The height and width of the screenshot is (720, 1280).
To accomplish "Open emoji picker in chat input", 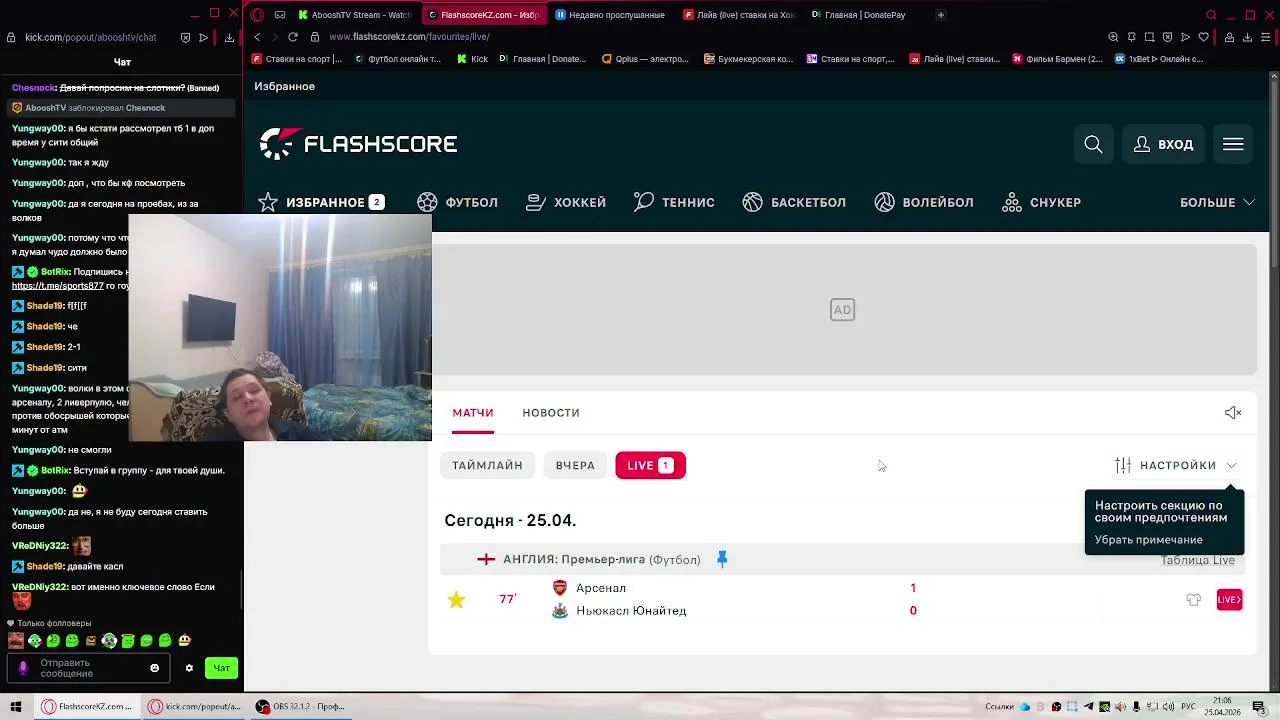I will point(154,668).
